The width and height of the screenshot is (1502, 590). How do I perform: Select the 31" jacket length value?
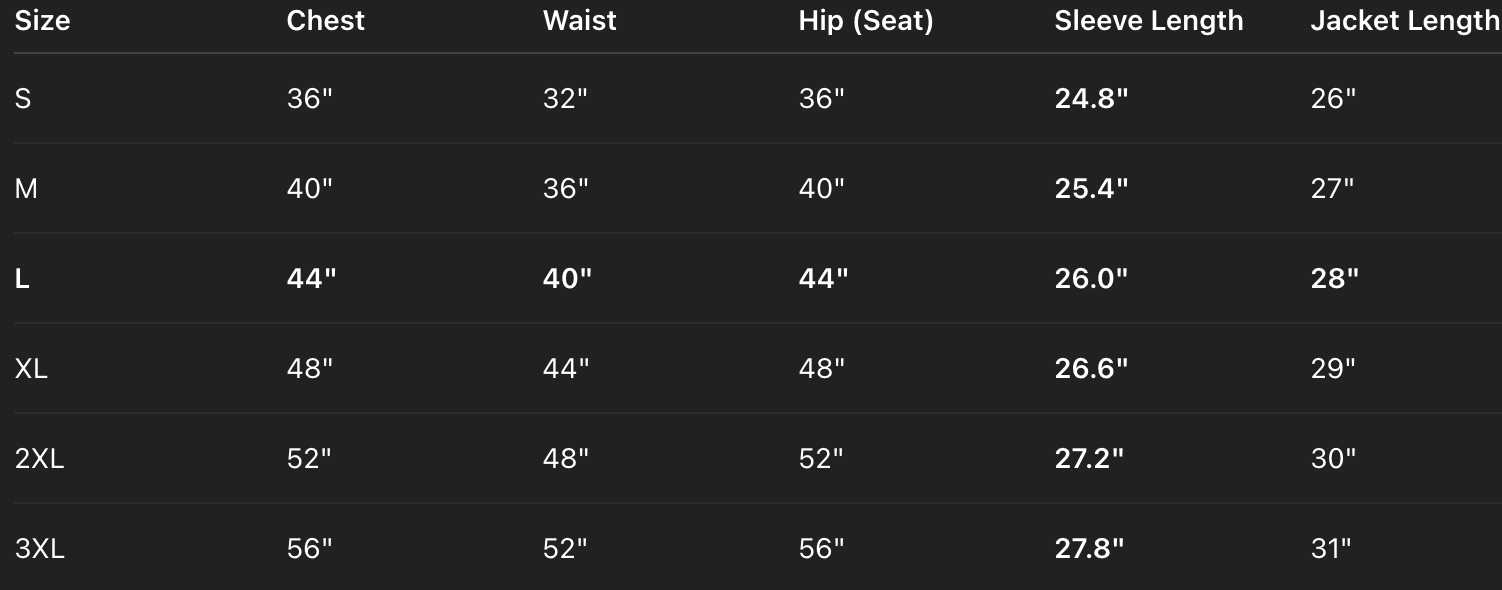pyautogui.click(x=1331, y=549)
